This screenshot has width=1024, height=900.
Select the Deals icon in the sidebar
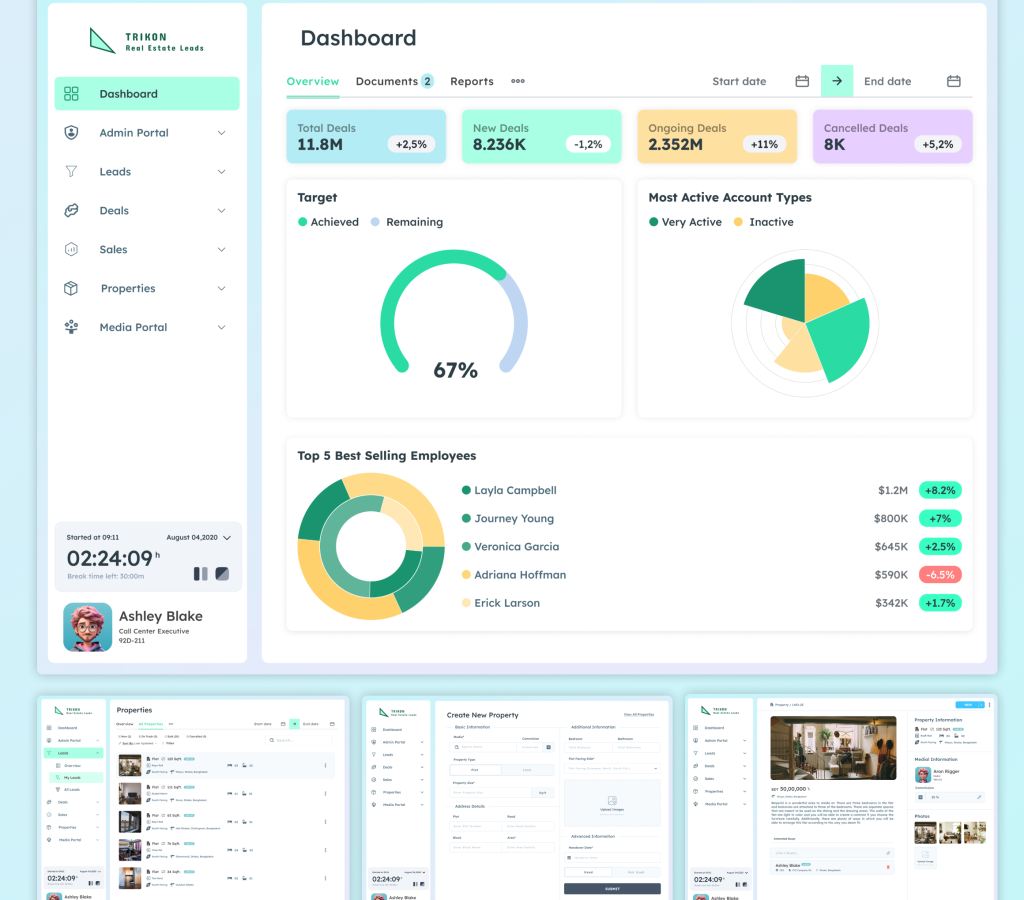point(72,210)
